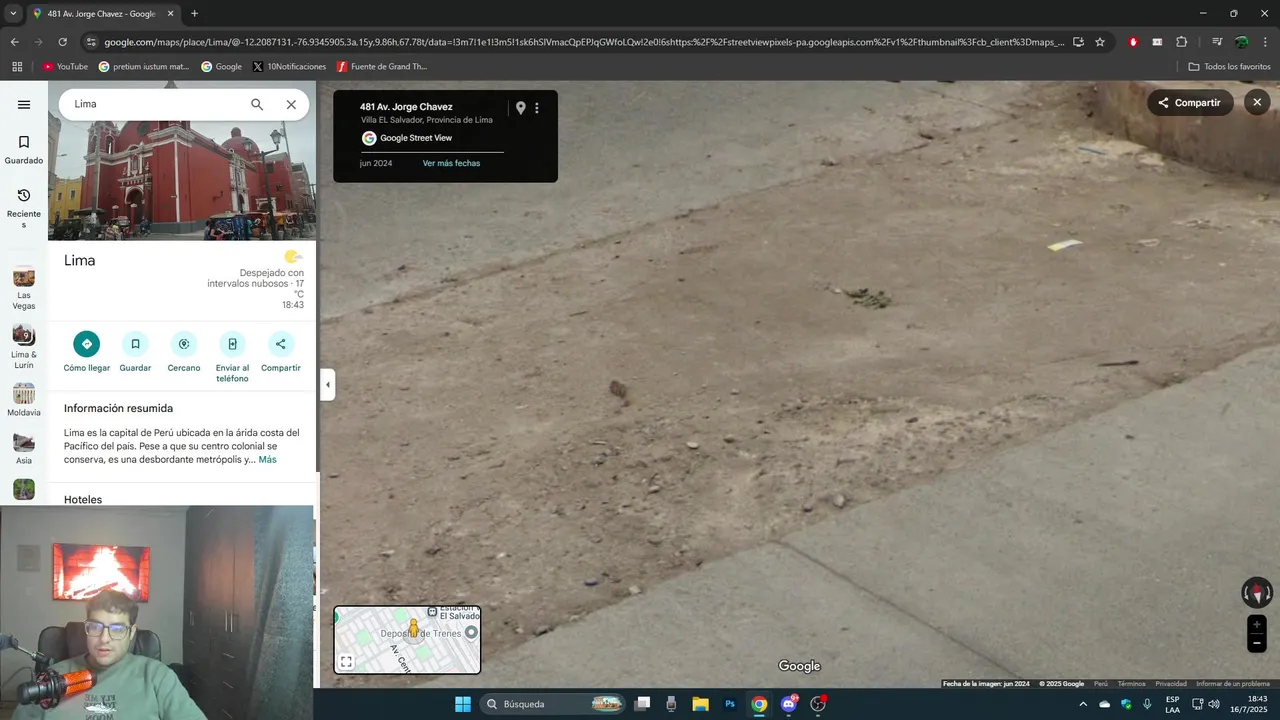Open the Términos link at bottom

1131,684
